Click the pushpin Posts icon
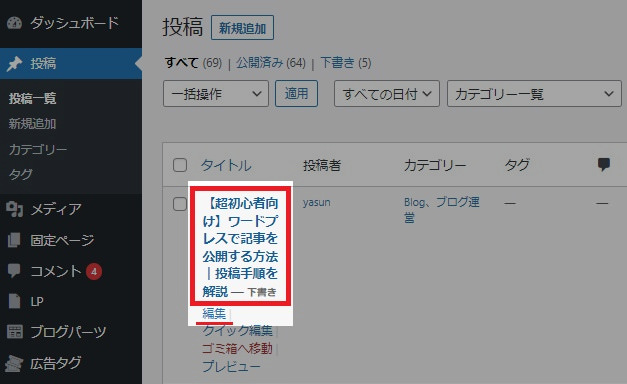This screenshot has width=627, height=384. pos(14,64)
